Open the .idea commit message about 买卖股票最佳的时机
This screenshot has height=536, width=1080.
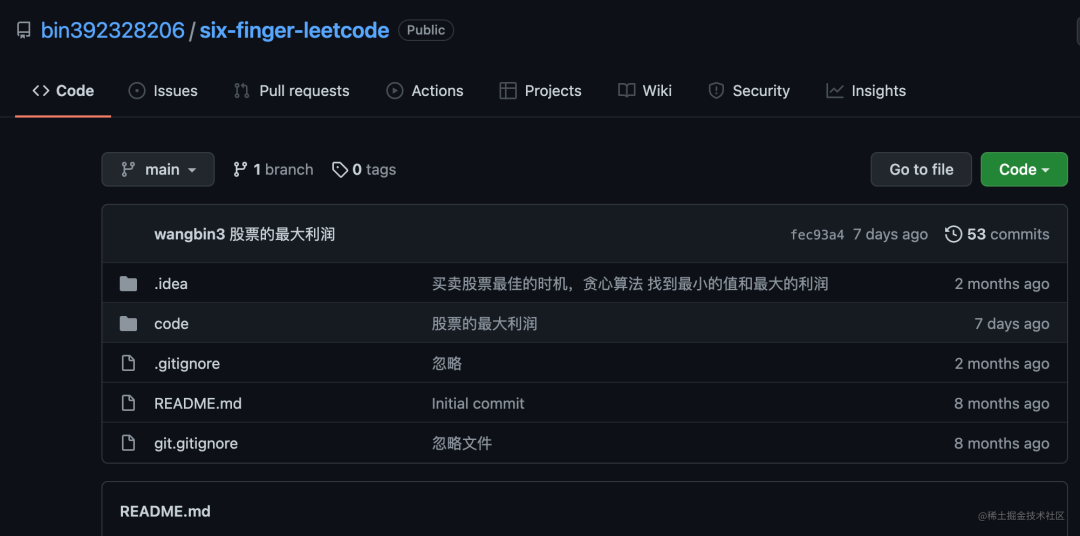(630, 284)
